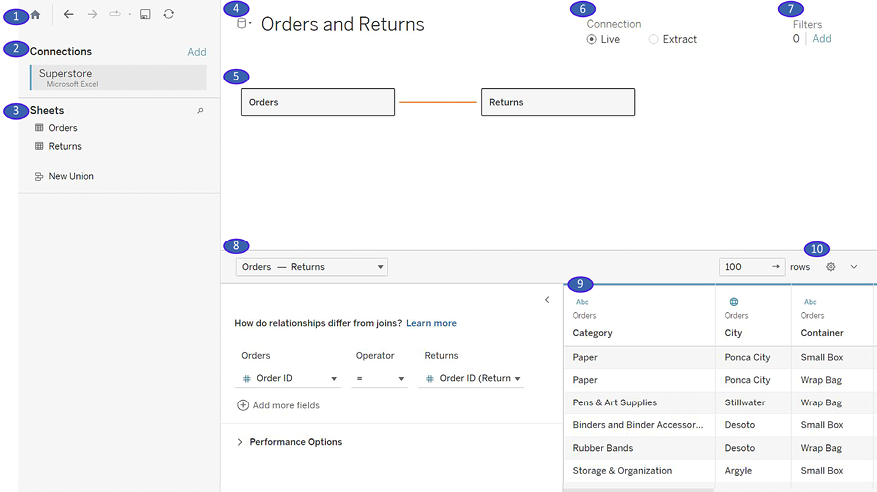This screenshot has height=492, width=877.
Task: Open the Orders — Returns relationship dropdown
Action: [311, 267]
